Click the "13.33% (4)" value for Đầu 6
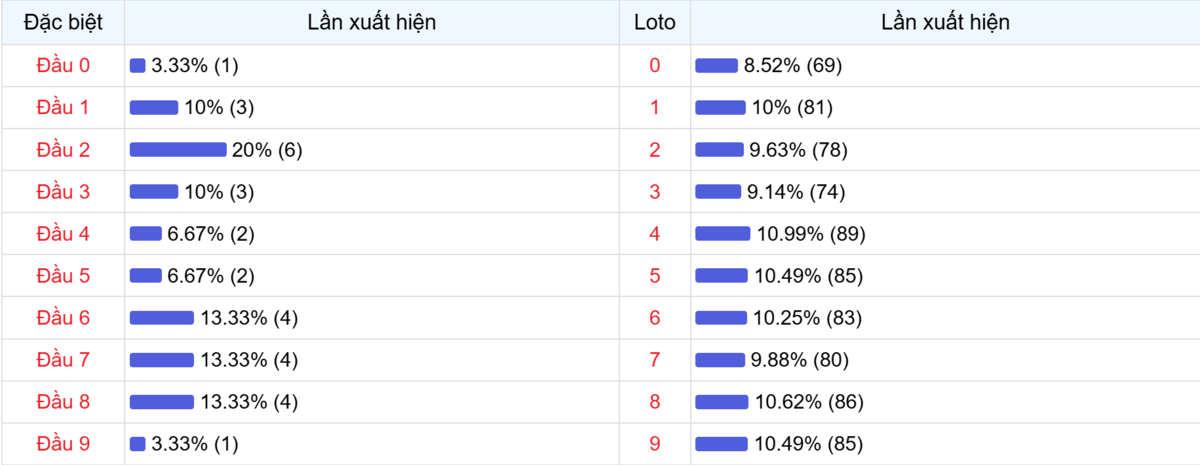The height and width of the screenshot is (465, 1200). [x=249, y=318]
